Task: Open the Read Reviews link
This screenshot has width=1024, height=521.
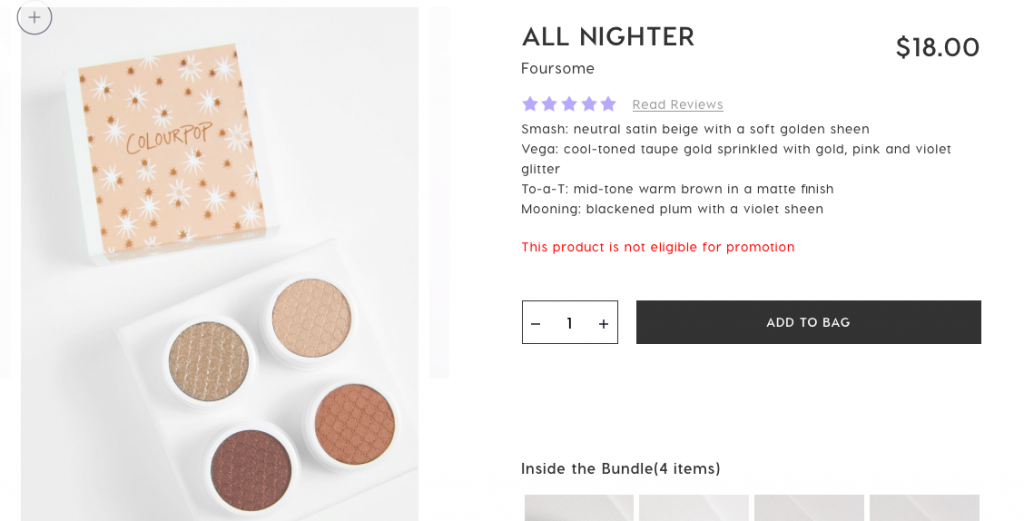Action: click(x=677, y=105)
